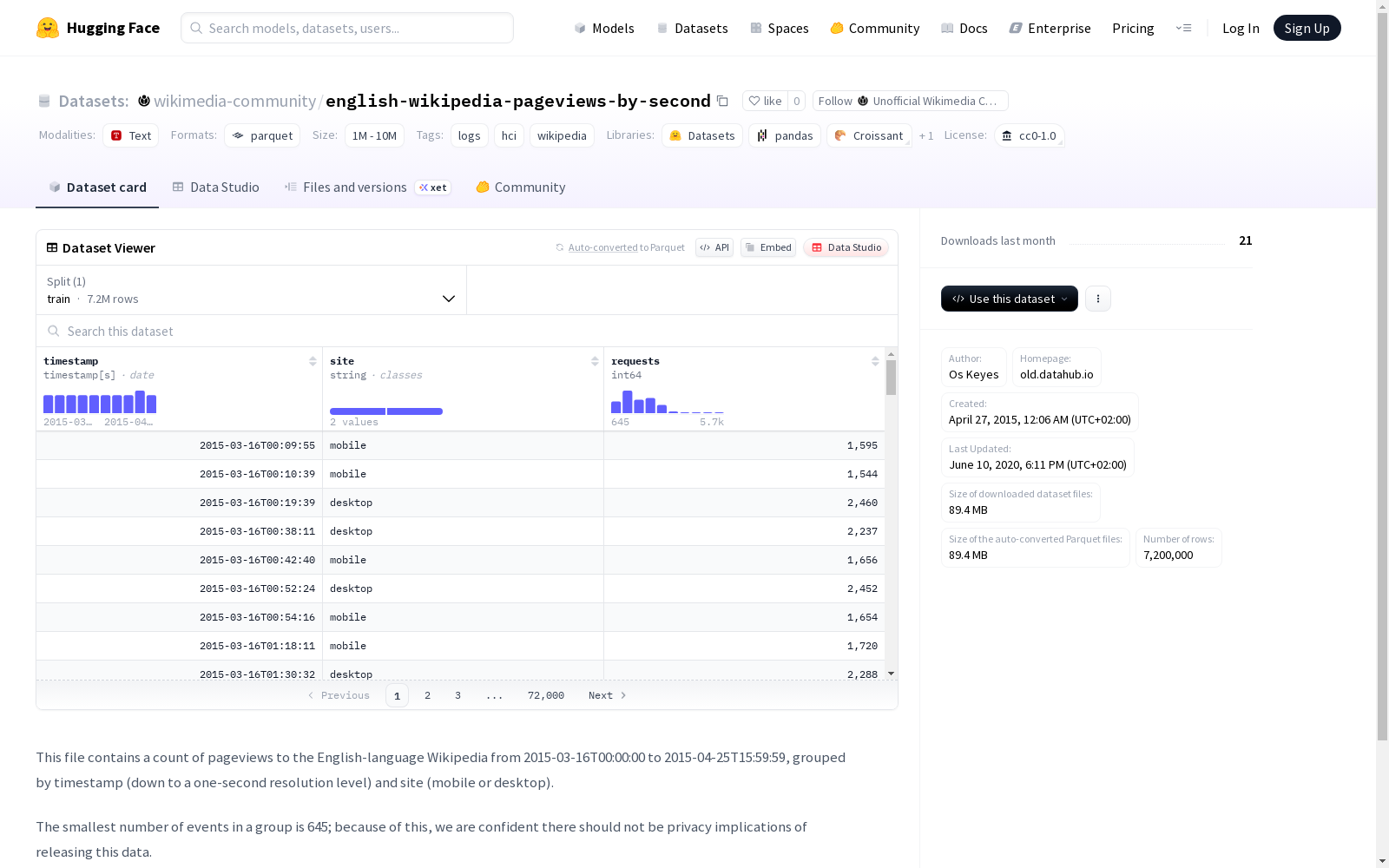Click the logs tag
Screen dimensions: 1389x868
coord(469,135)
